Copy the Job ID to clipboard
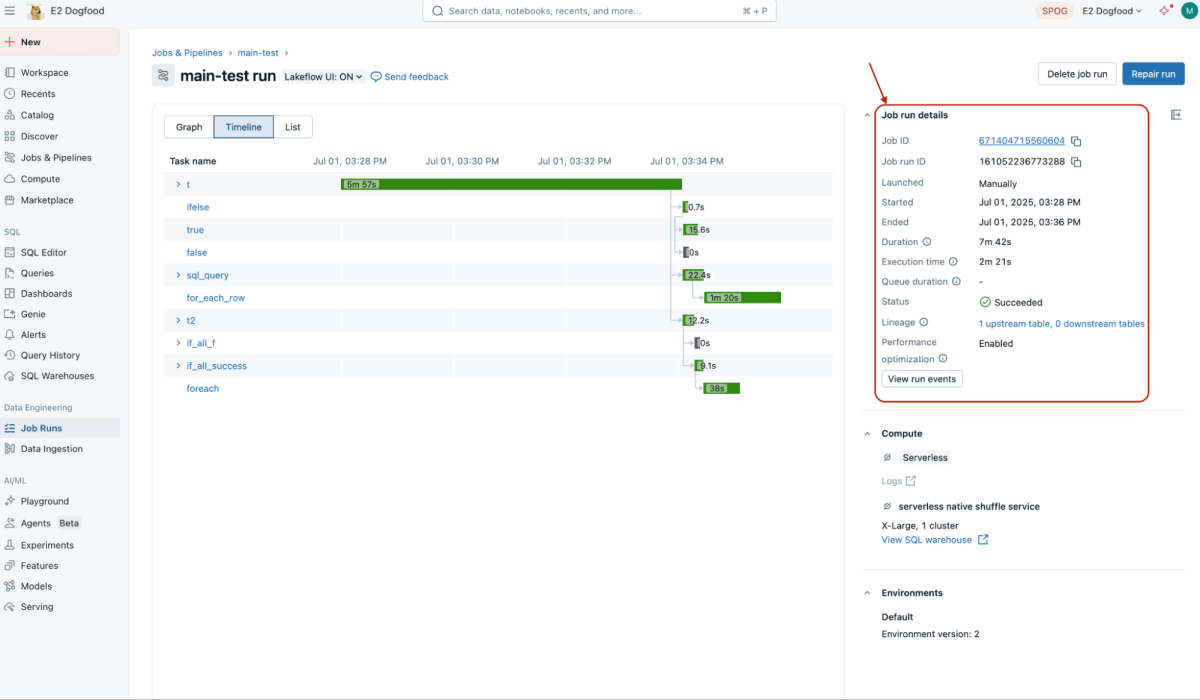The height and width of the screenshot is (700, 1200). pyautogui.click(x=1077, y=142)
